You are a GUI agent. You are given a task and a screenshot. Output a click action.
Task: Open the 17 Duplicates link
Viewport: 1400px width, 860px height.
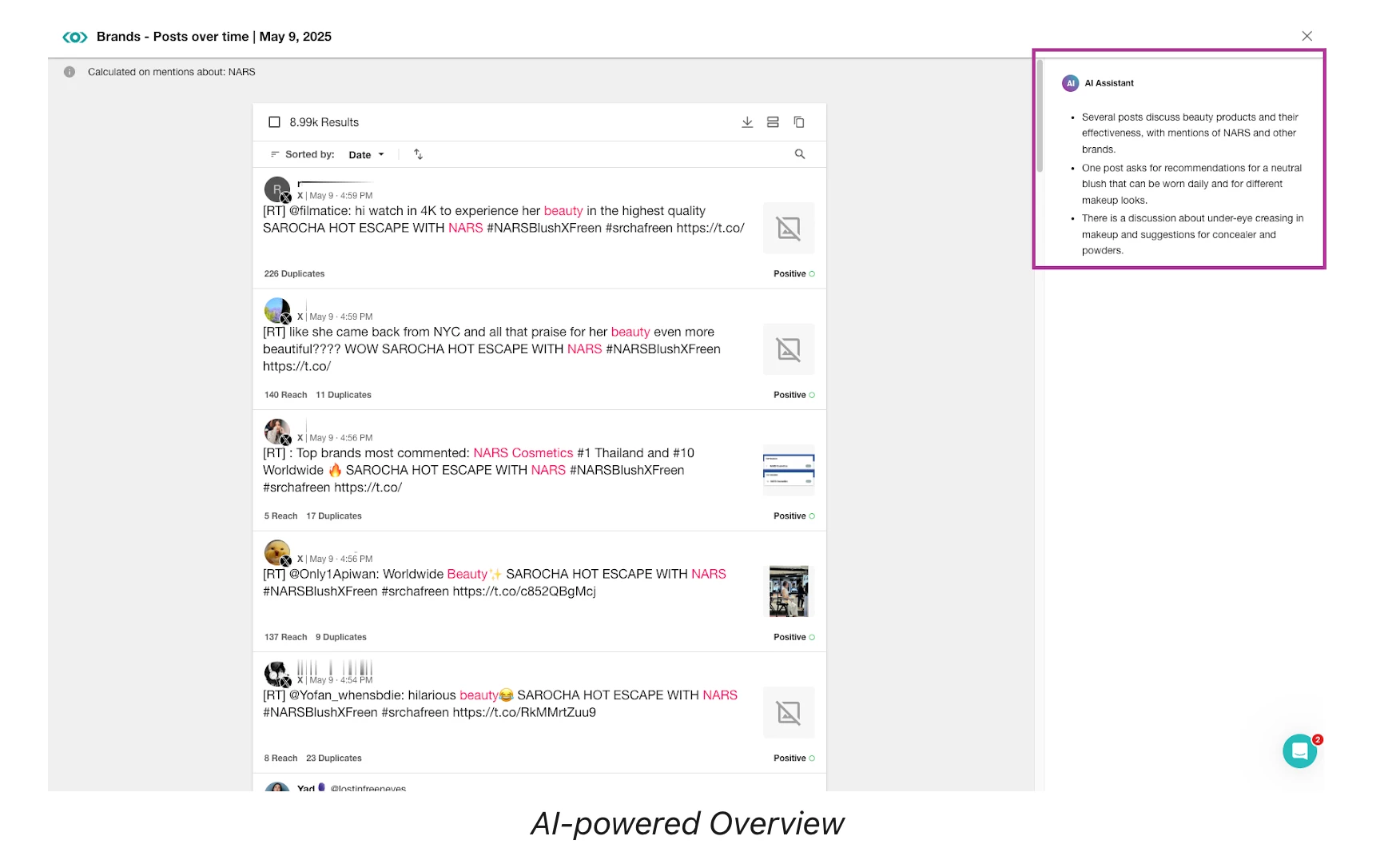click(334, 516)
